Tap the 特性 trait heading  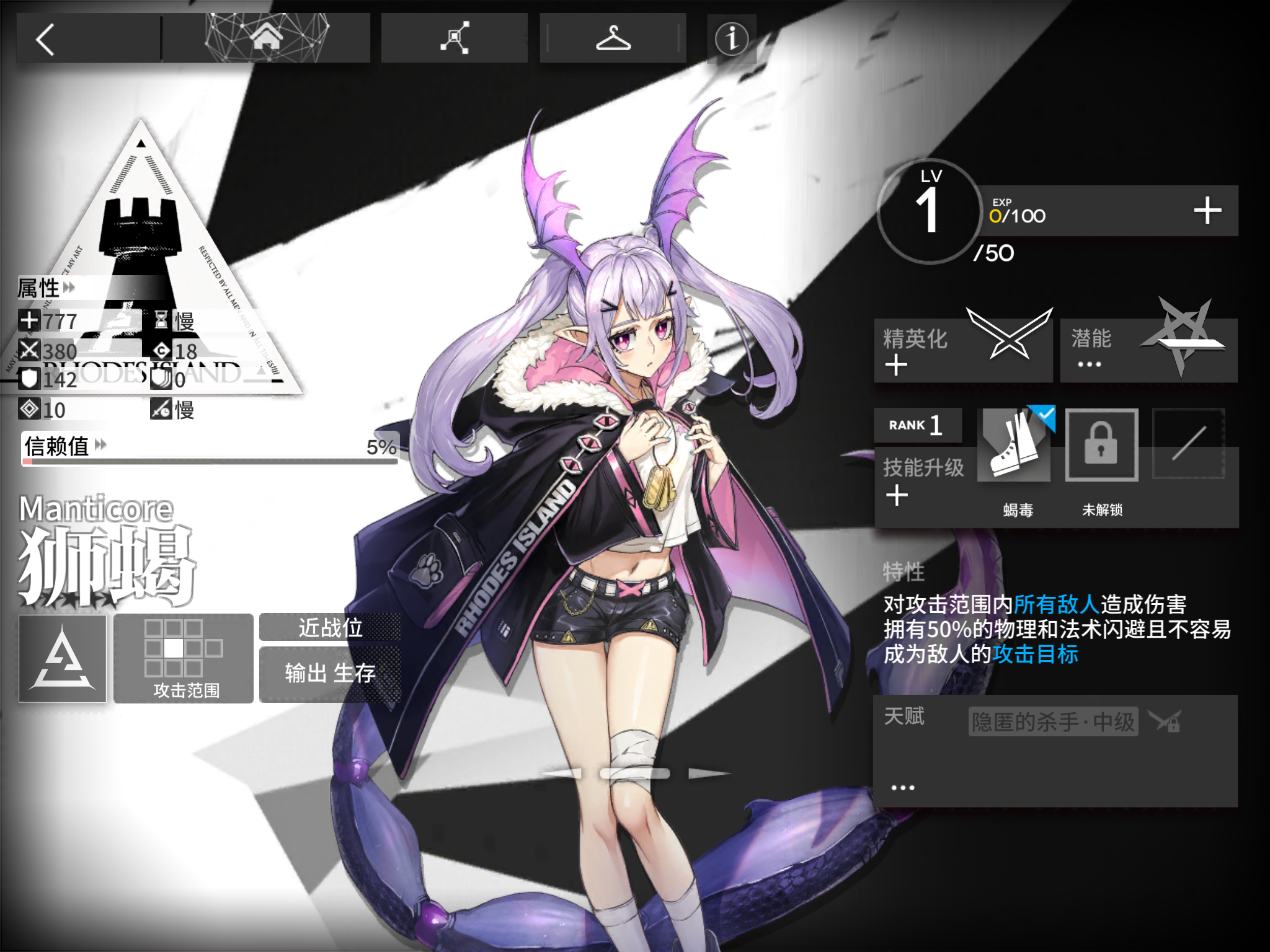[904, 571]
